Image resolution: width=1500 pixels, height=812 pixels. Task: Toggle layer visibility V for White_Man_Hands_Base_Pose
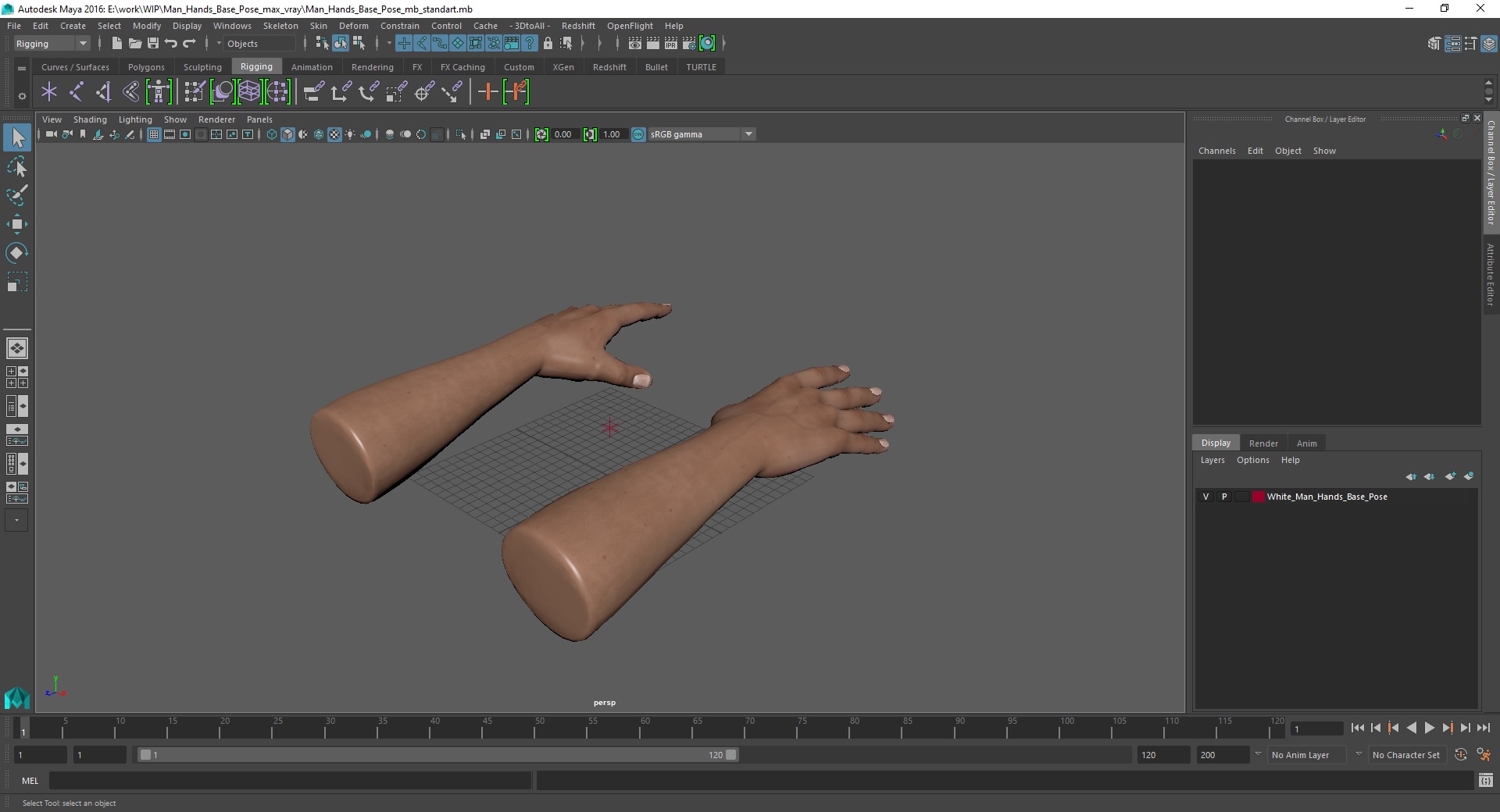click(1205, 497)
